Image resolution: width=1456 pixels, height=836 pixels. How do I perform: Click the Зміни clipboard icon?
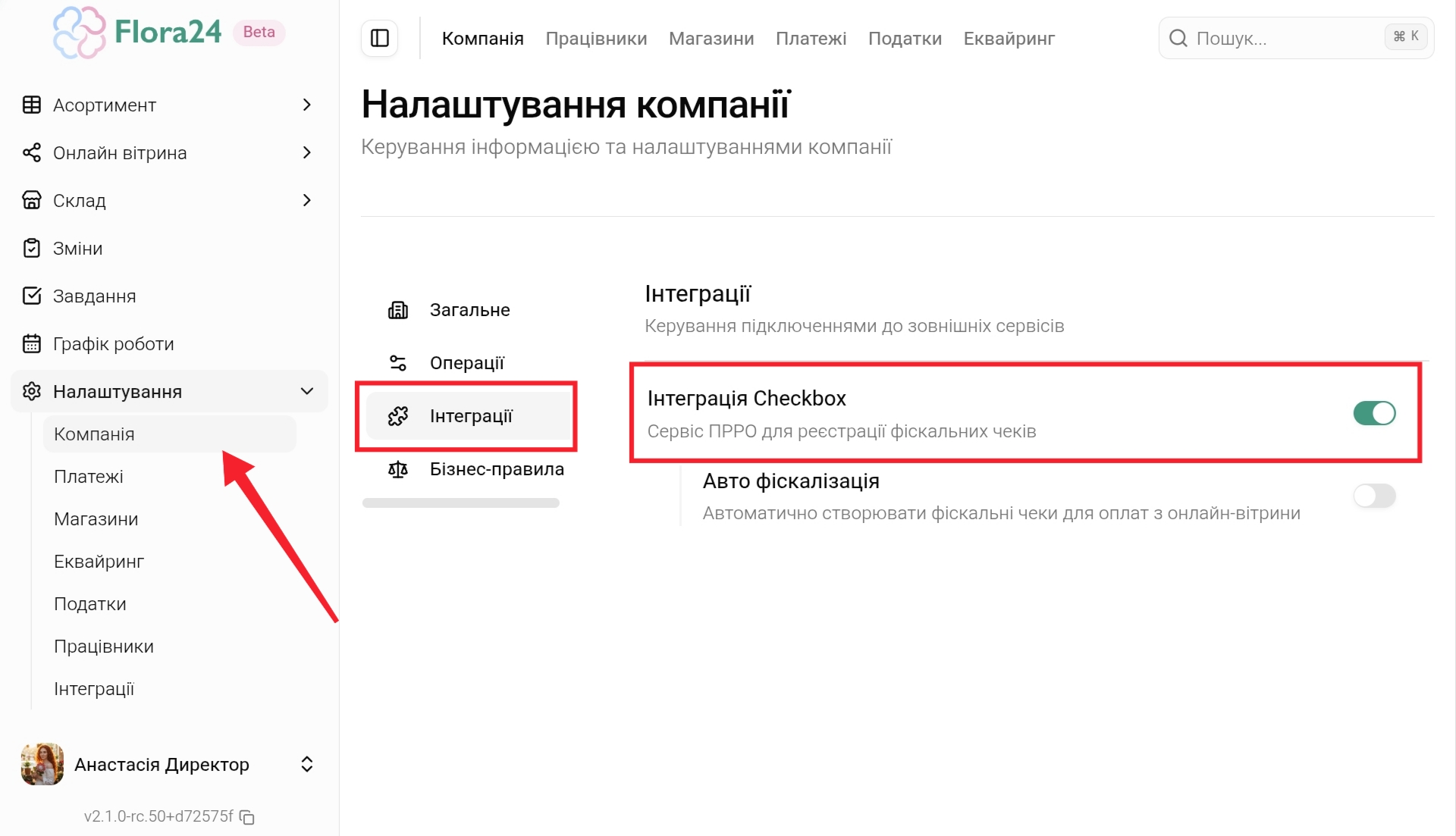click(32, 249)
